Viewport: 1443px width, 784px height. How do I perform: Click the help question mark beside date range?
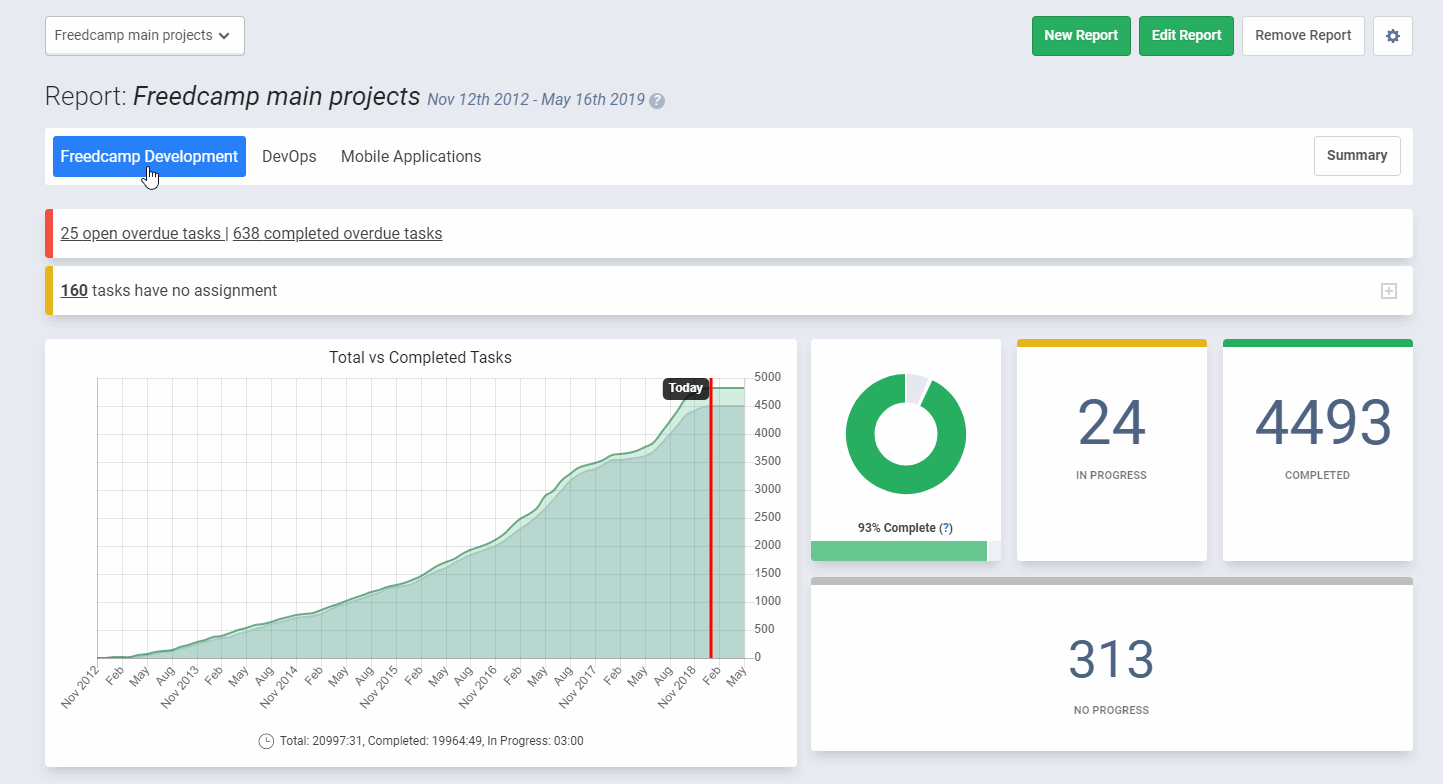[x=657, y=100]
